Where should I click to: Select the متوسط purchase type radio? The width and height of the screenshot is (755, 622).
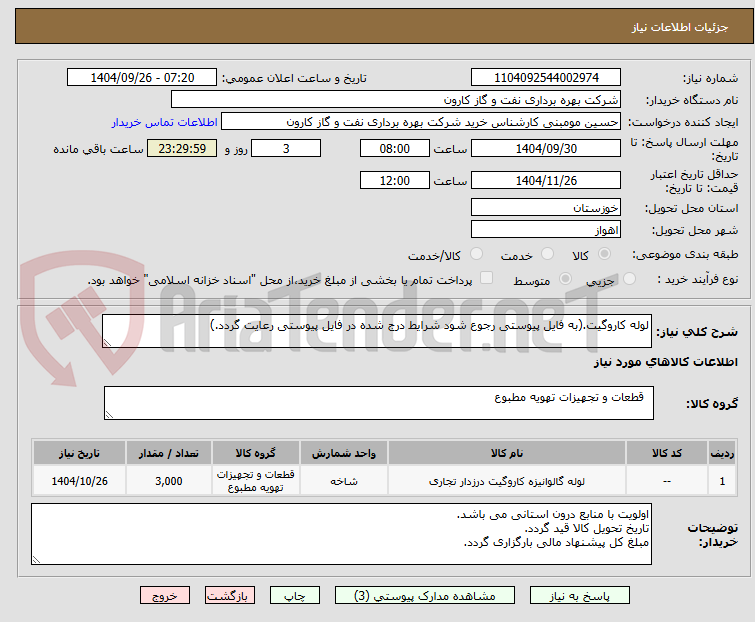(x=565, y=279)
